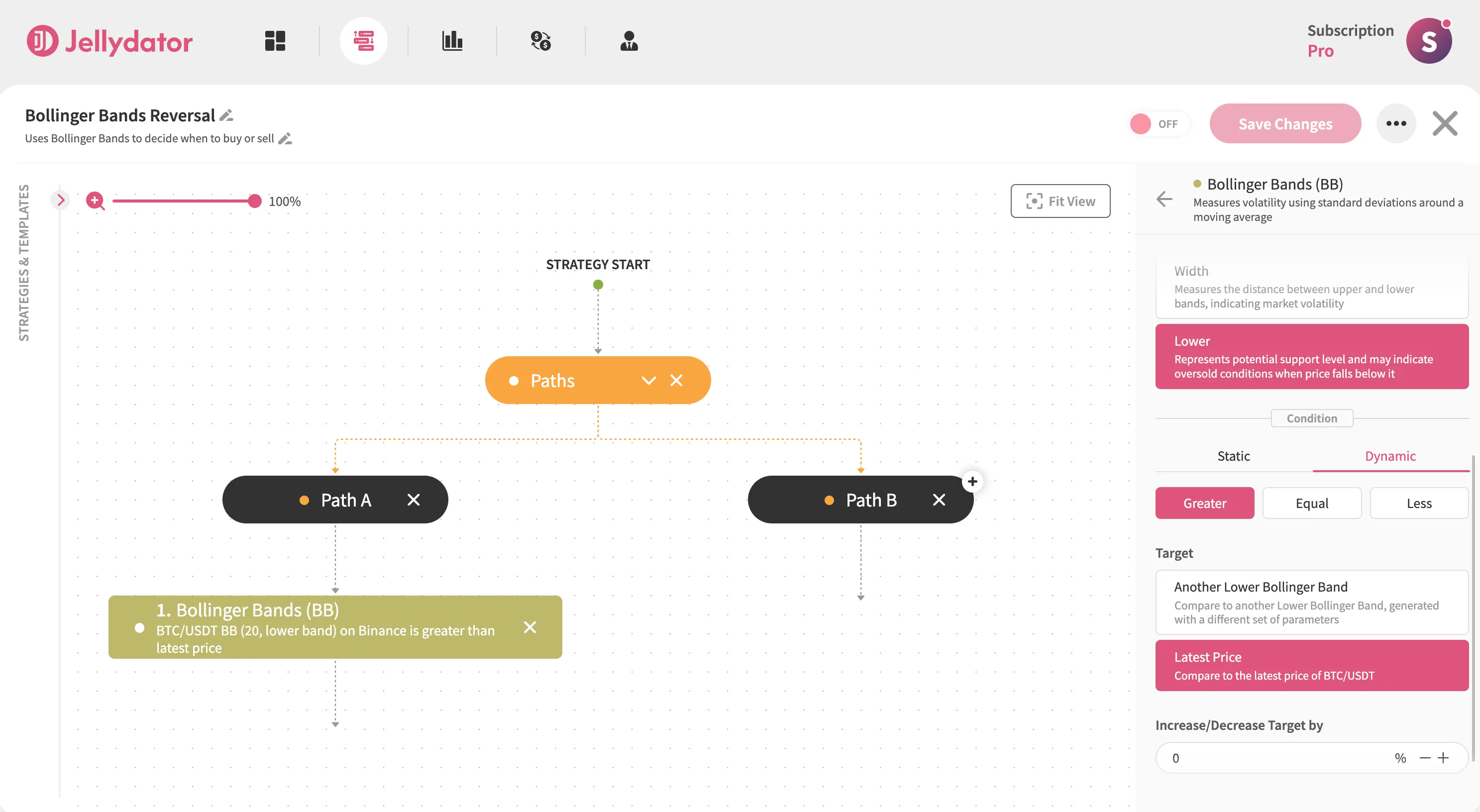Select the Paths node
Viewport: 1480px width, 812px height.
598,380
